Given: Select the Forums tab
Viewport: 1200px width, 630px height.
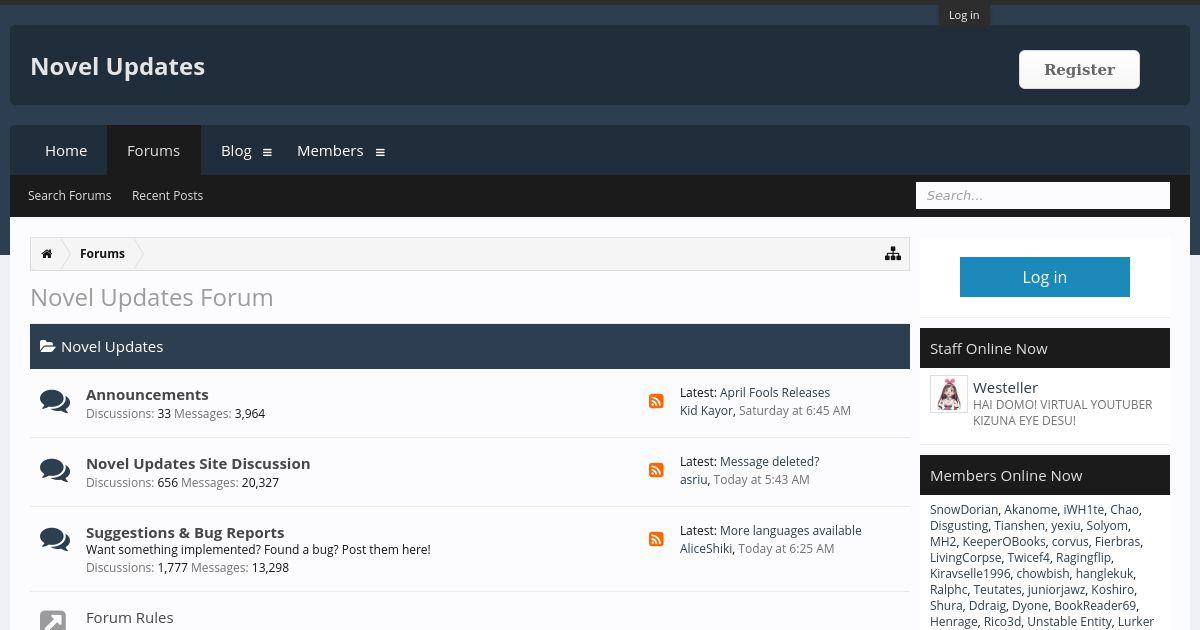Looking at the screenshot, I should pos(153,150).
